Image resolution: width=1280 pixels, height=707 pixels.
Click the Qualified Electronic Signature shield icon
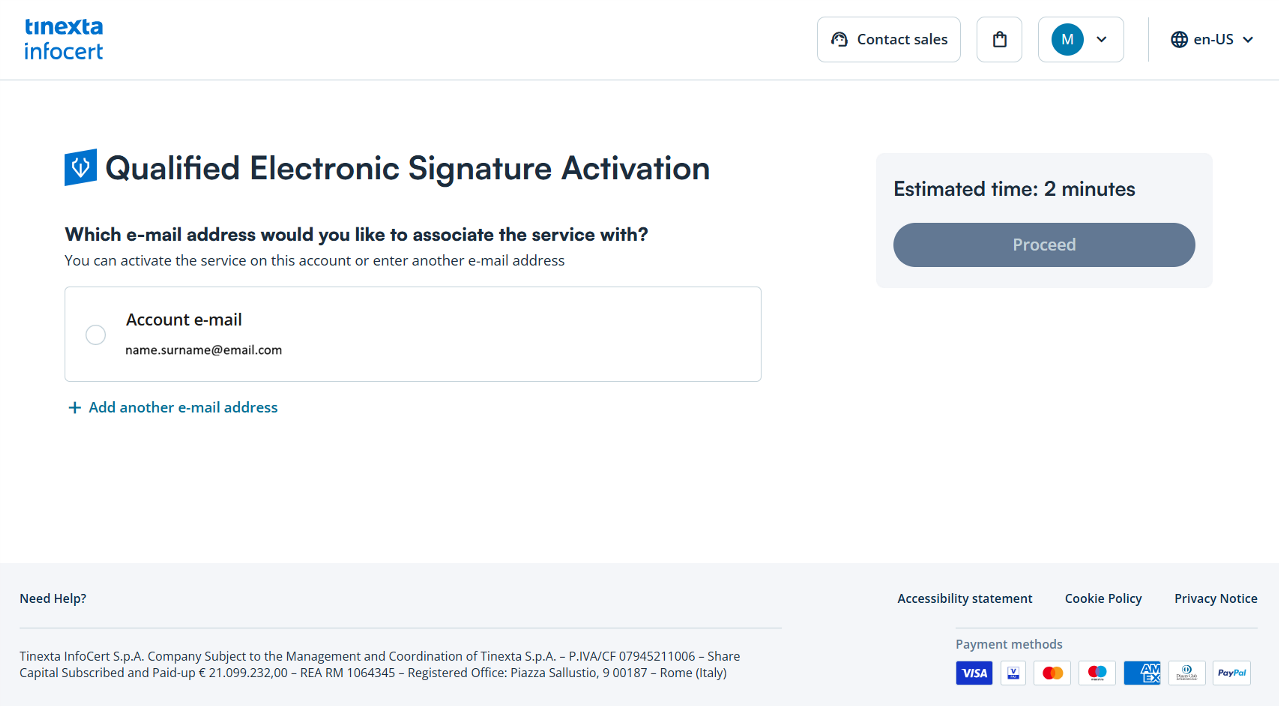[80, 167]
